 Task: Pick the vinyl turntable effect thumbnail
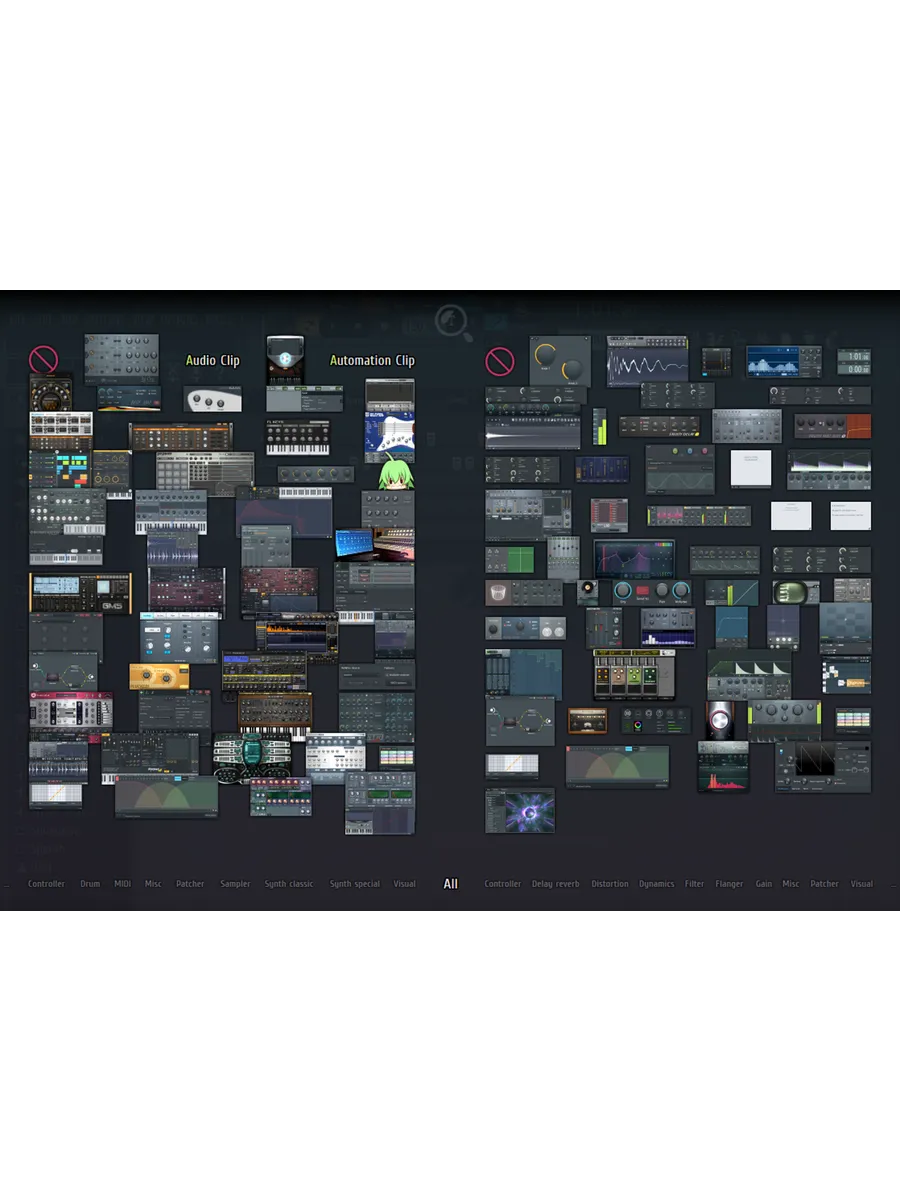587,592
